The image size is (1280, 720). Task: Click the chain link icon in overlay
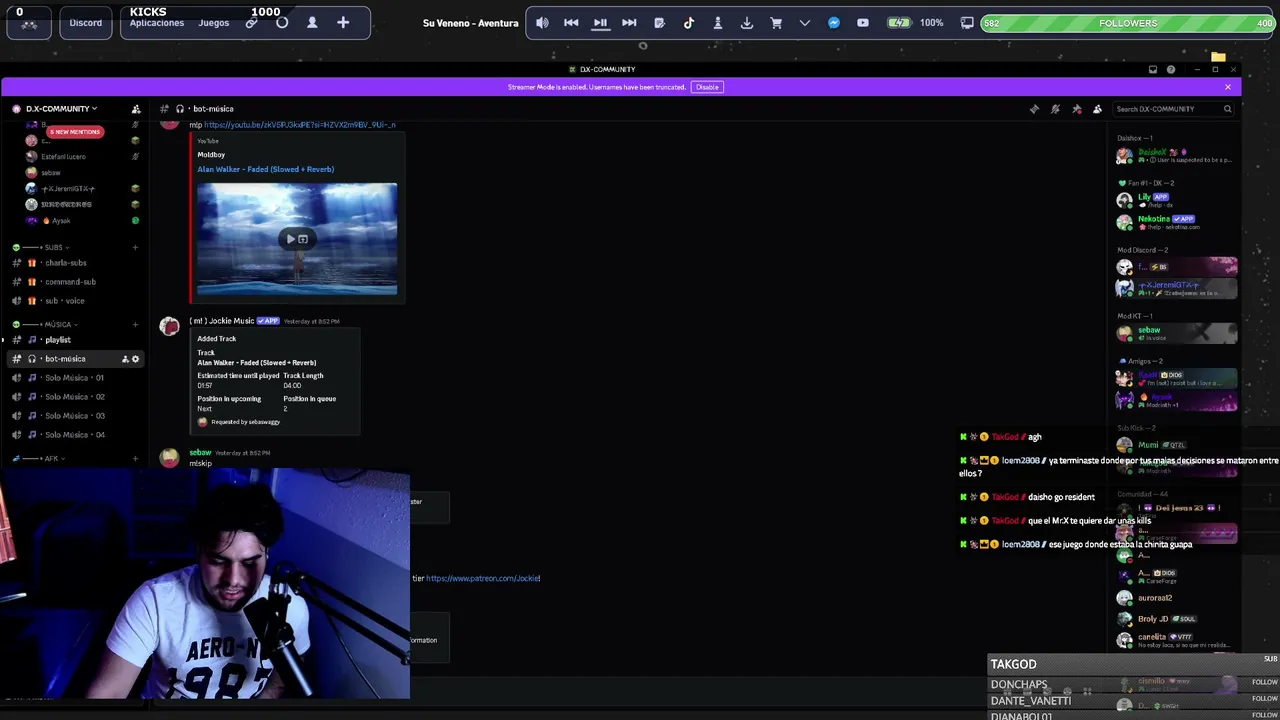252,23
